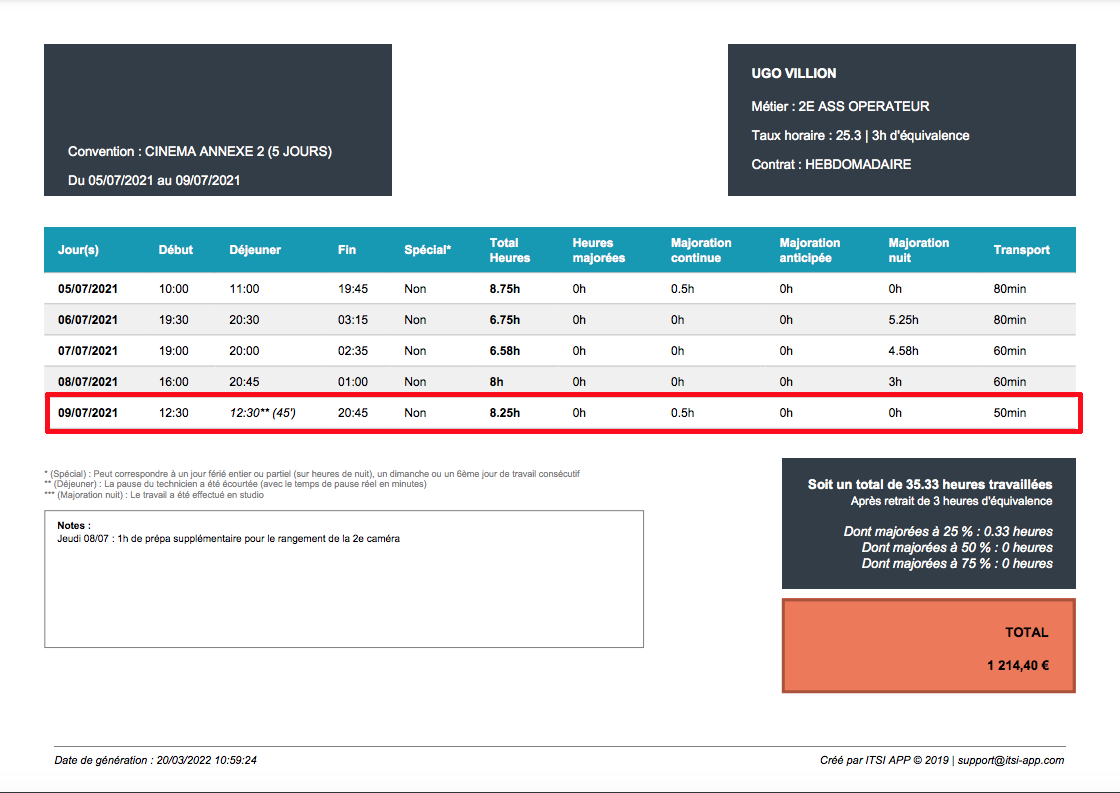The image size is (1120, 793).
Task: Click the Déjeuner column header
Action: tap(255, 250)
